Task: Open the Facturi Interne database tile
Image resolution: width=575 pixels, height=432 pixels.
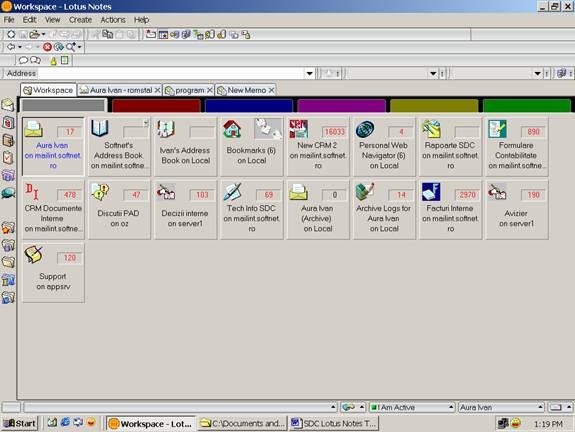Action: (450, 210)
